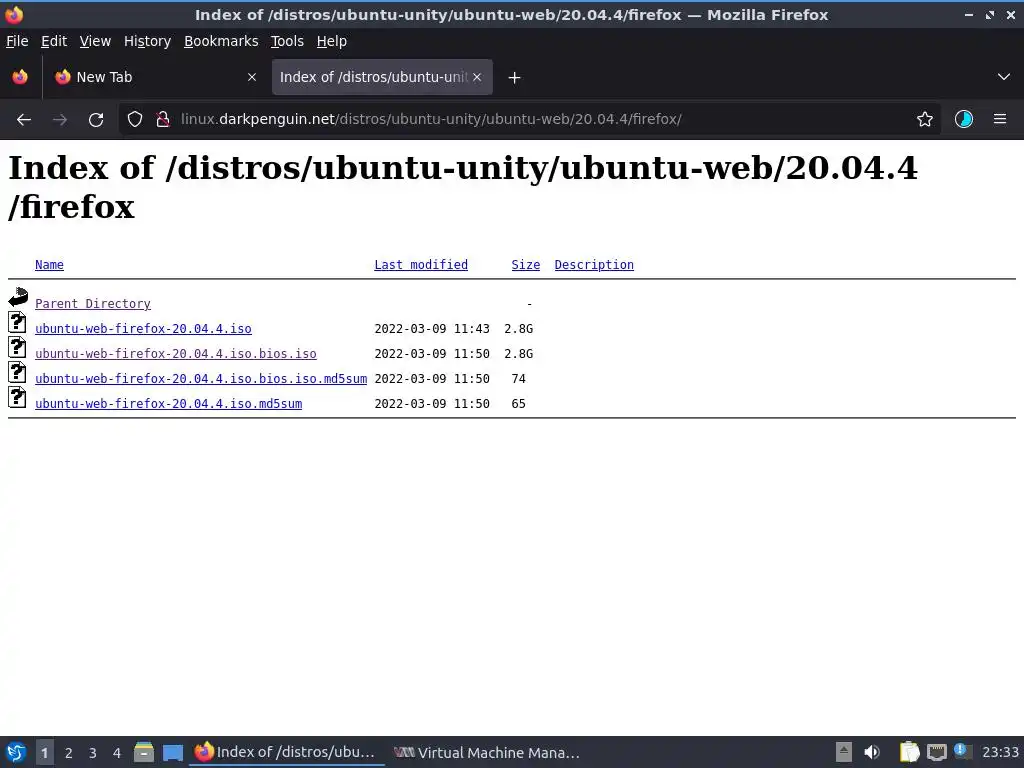Open the tracking protection shield icon
The width and height of the screenshot is (1024, 768).
coord(135,120)
